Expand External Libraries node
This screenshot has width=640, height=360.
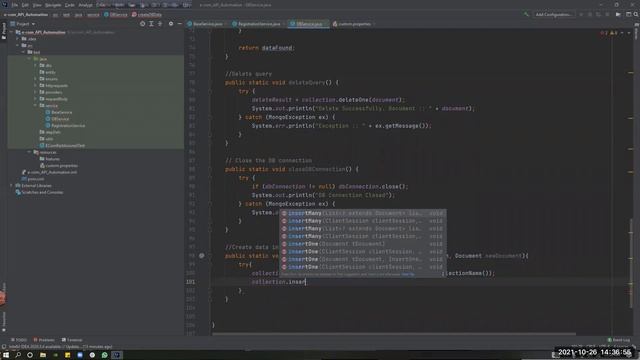[11, 185]
